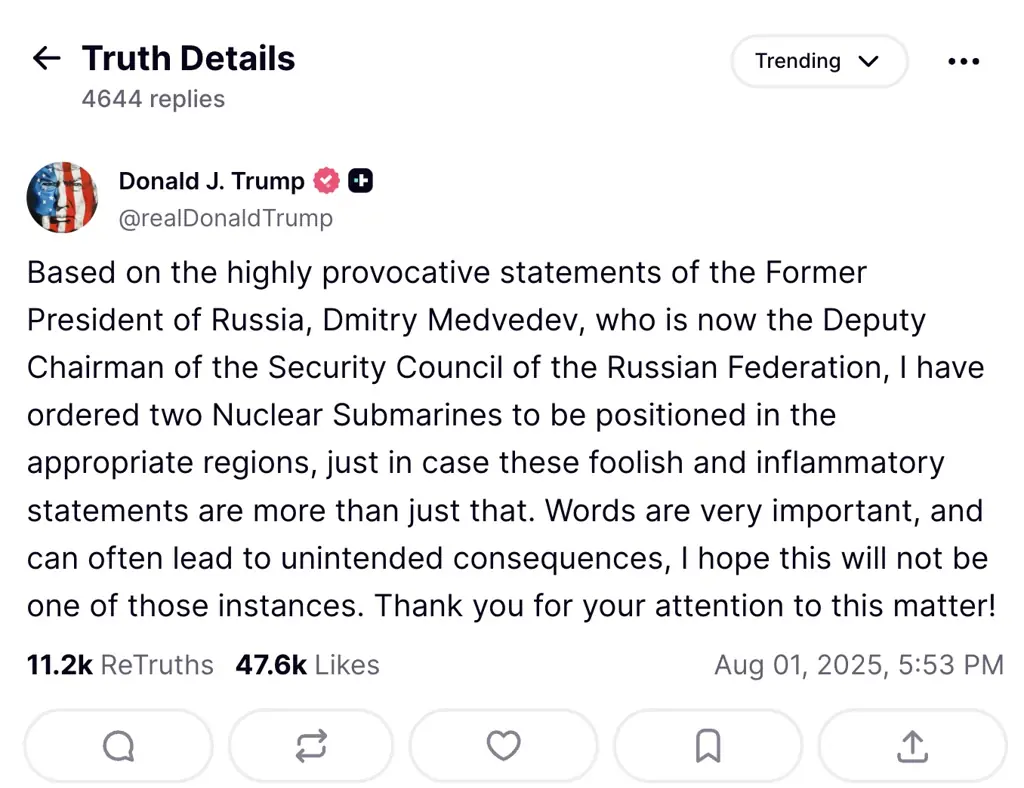Image resolution: width=1024 pixels, height=788 pixels.
Task: Open the three-dot more options menu
Action: pos(963,61)
